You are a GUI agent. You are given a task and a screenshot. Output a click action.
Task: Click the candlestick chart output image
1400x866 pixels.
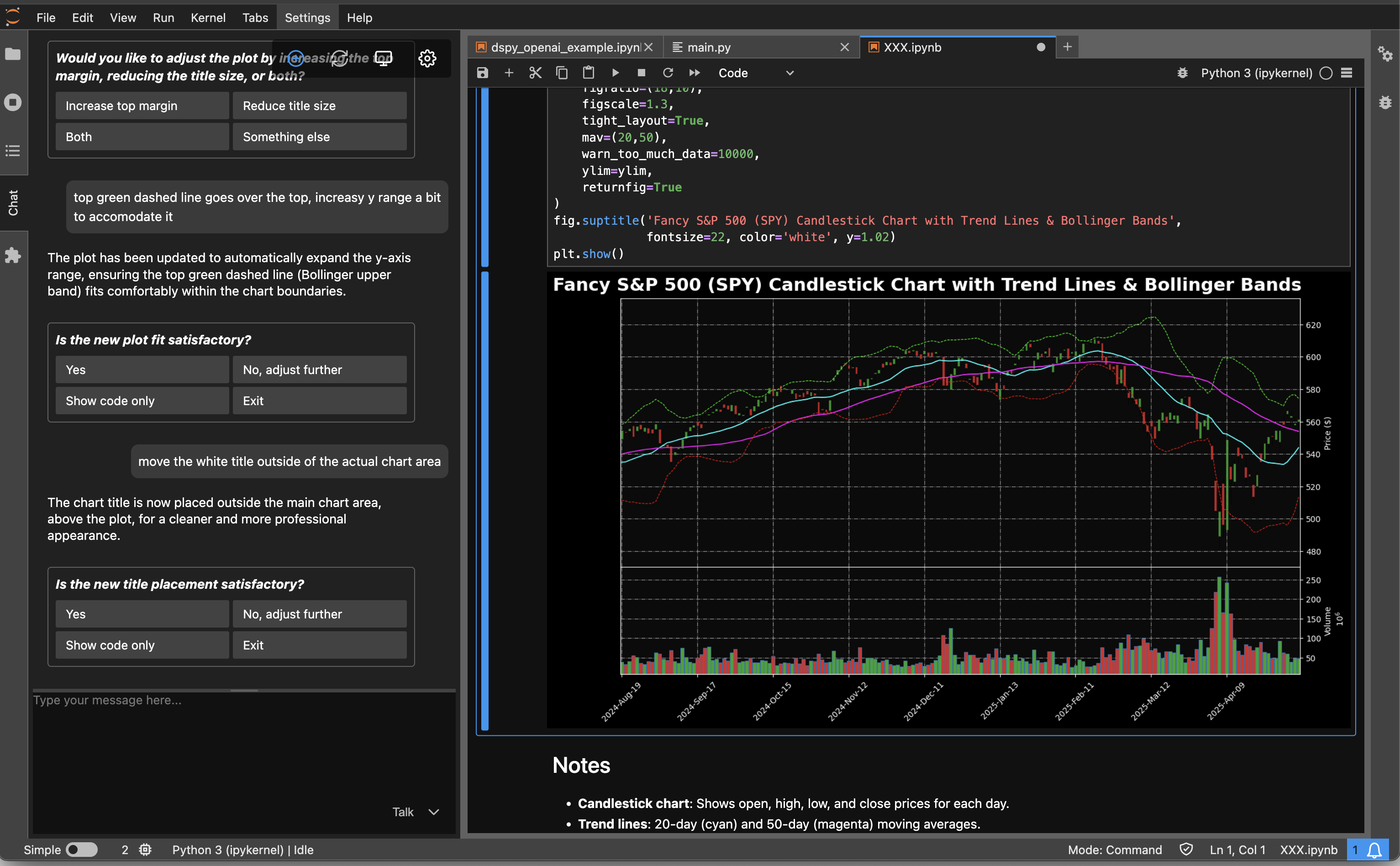(948, 500)
